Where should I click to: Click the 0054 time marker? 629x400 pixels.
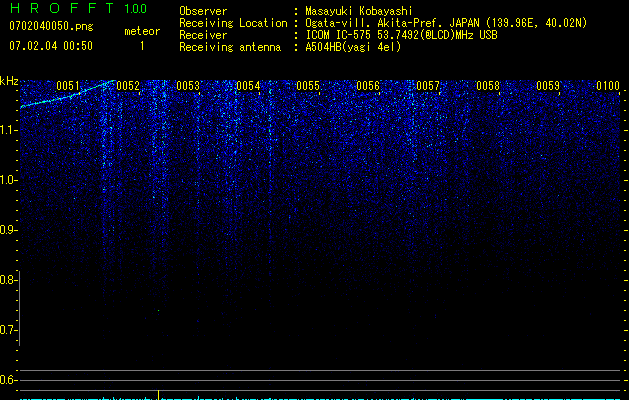pyautogui.click(x=248, y=86)
